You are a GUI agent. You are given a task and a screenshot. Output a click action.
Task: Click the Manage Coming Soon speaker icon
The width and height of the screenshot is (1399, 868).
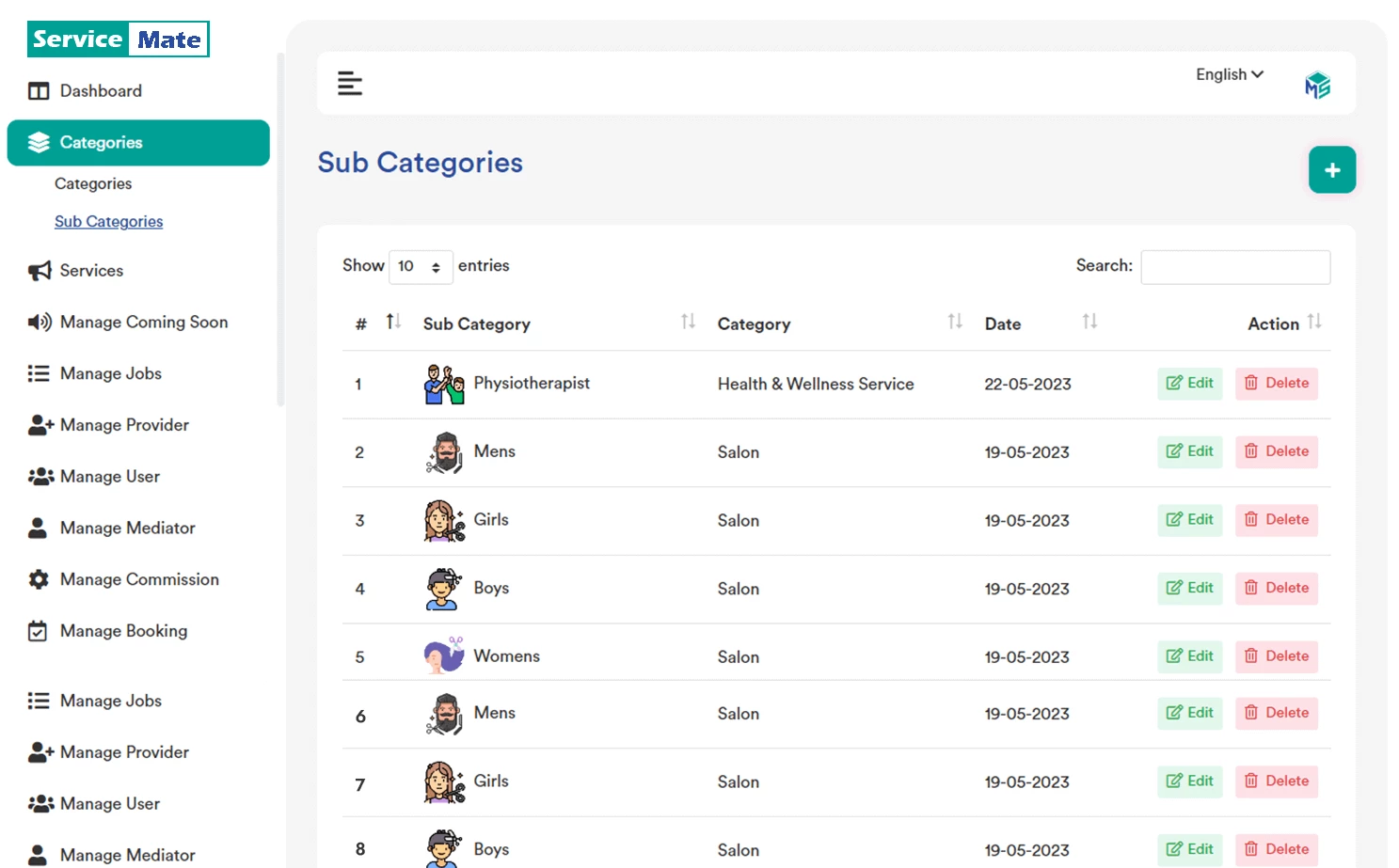point(39,322)
